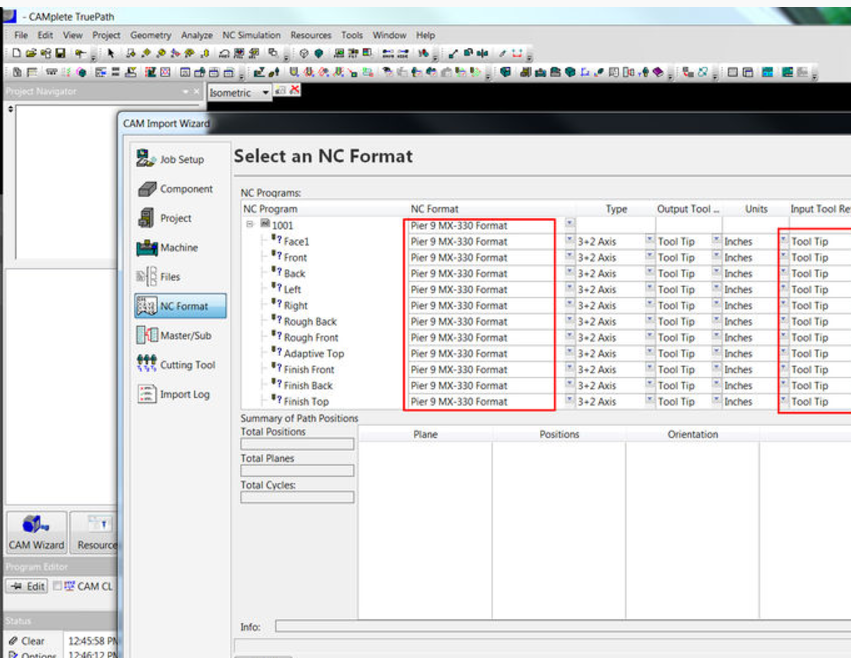851x658 pixels.
Task: Click the CAM Wizard blue shapes icon
Action: point(35,524)
